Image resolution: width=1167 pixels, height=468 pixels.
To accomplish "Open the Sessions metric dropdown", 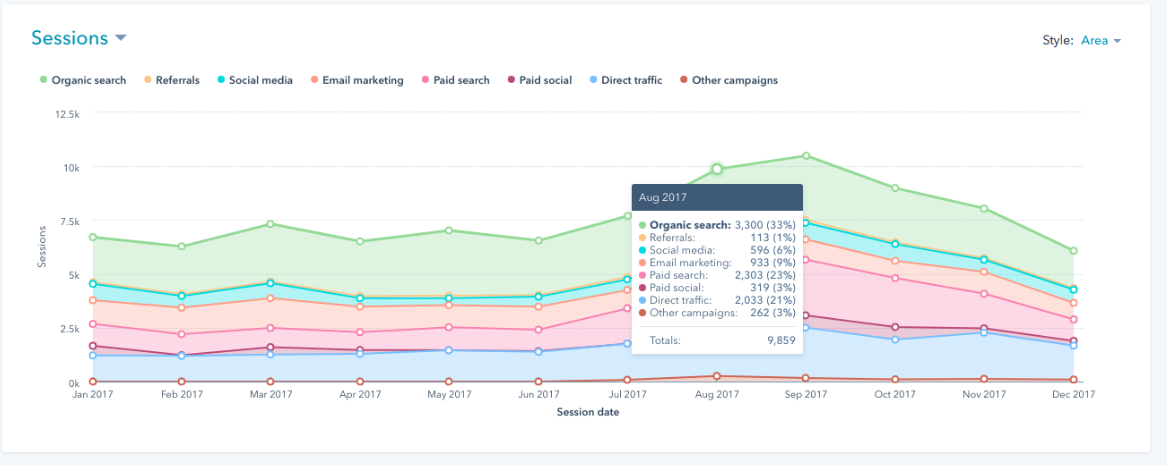I will coord(79,38).
